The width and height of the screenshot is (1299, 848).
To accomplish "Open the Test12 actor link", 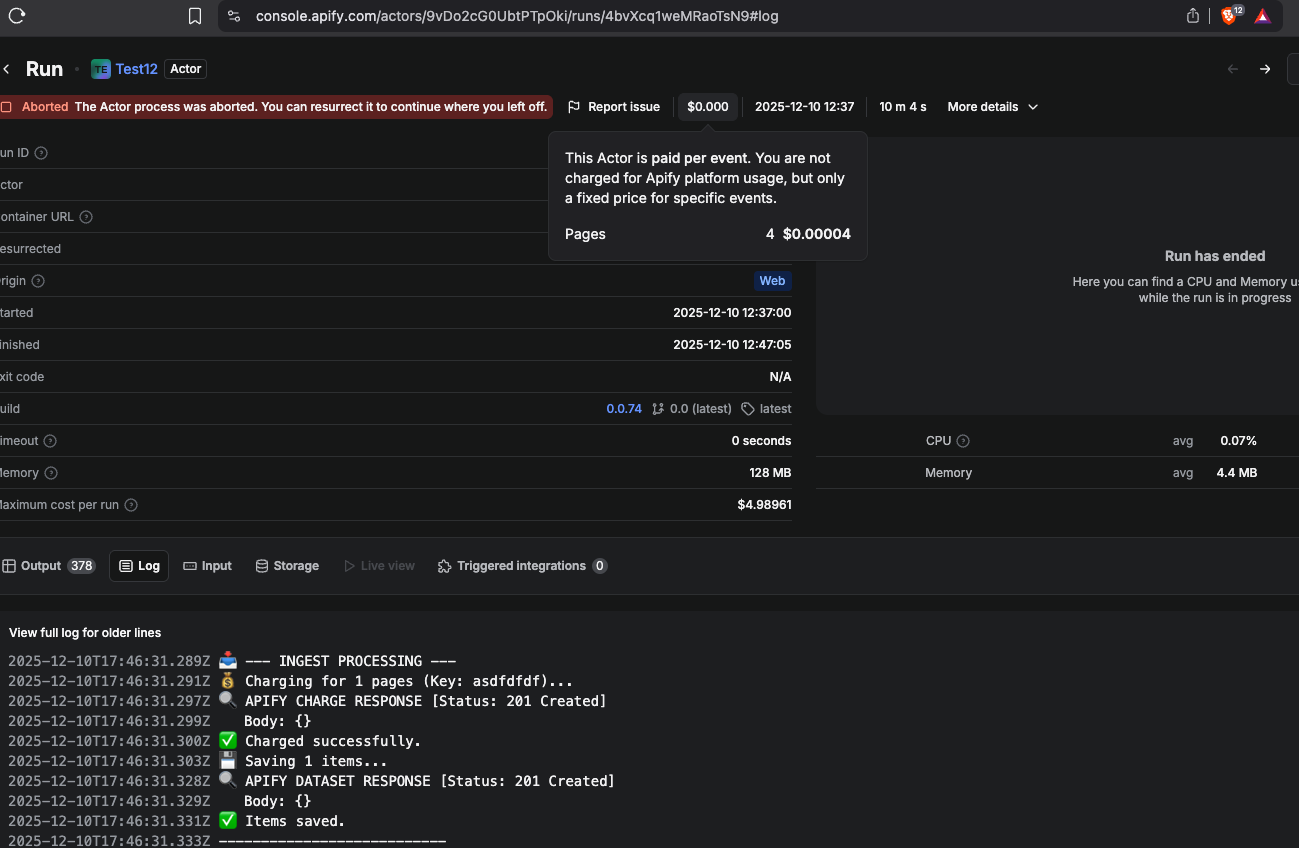I will [x=136, y=69].
